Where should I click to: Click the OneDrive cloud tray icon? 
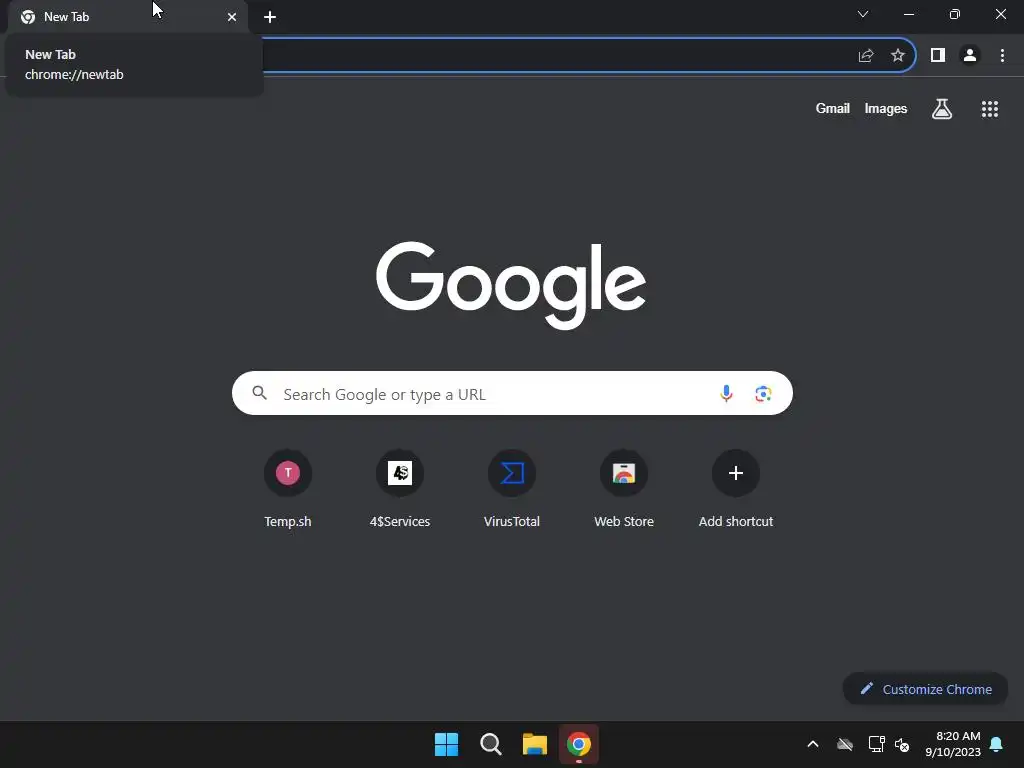pyautogui.click(x=845, y=744)
